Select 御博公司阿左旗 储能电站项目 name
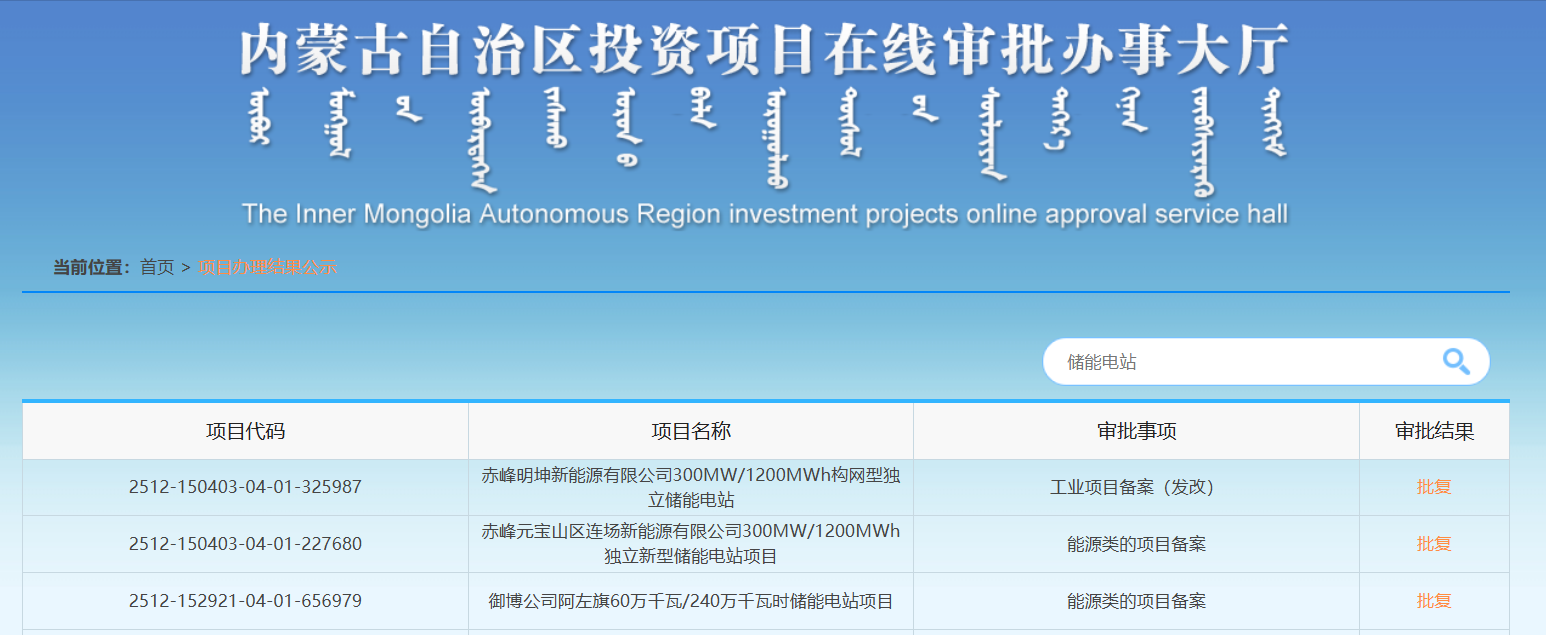 pyautogui.click(x=691, y=601)
